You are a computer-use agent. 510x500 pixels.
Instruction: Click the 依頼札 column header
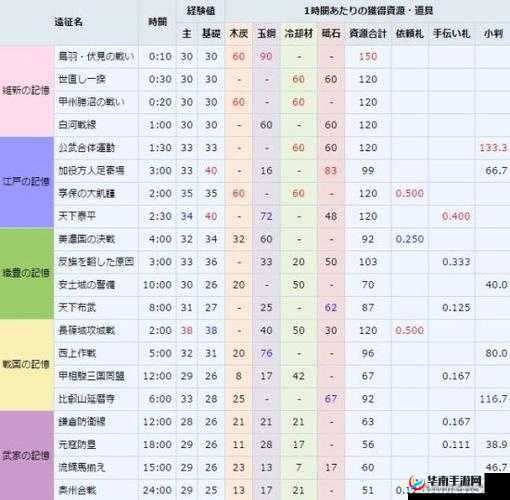pos(410,34)
